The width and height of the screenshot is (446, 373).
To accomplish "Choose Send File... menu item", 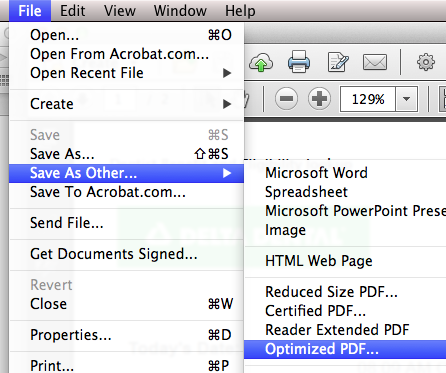I will [127, 223].
